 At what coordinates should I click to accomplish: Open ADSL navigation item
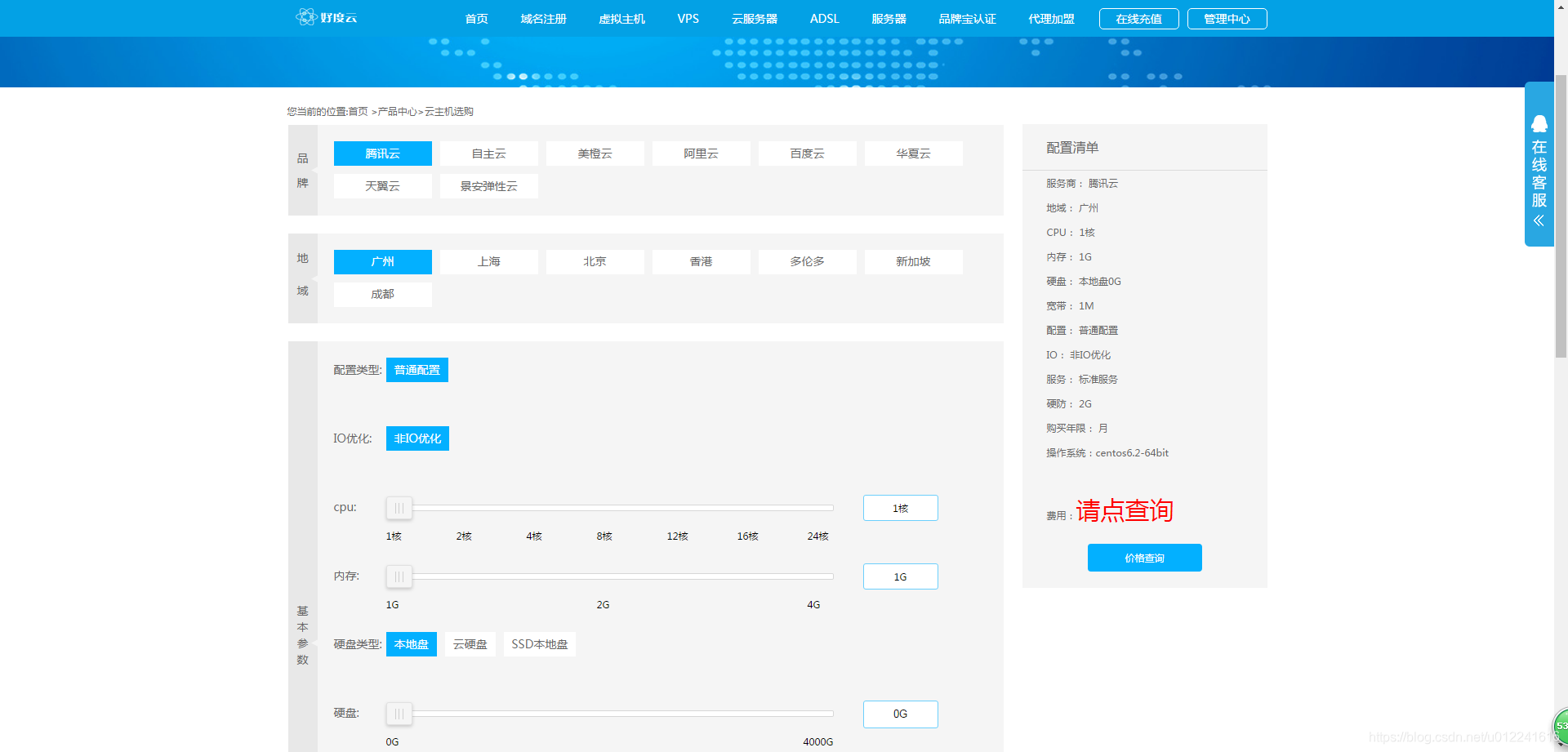pos(824,19)
